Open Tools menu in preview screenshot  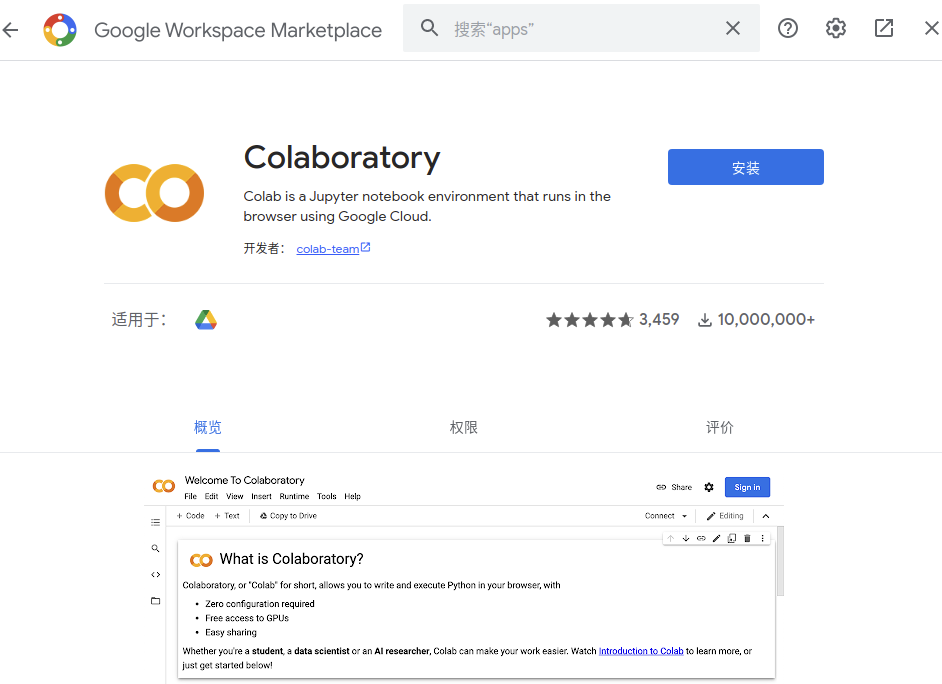327,497
